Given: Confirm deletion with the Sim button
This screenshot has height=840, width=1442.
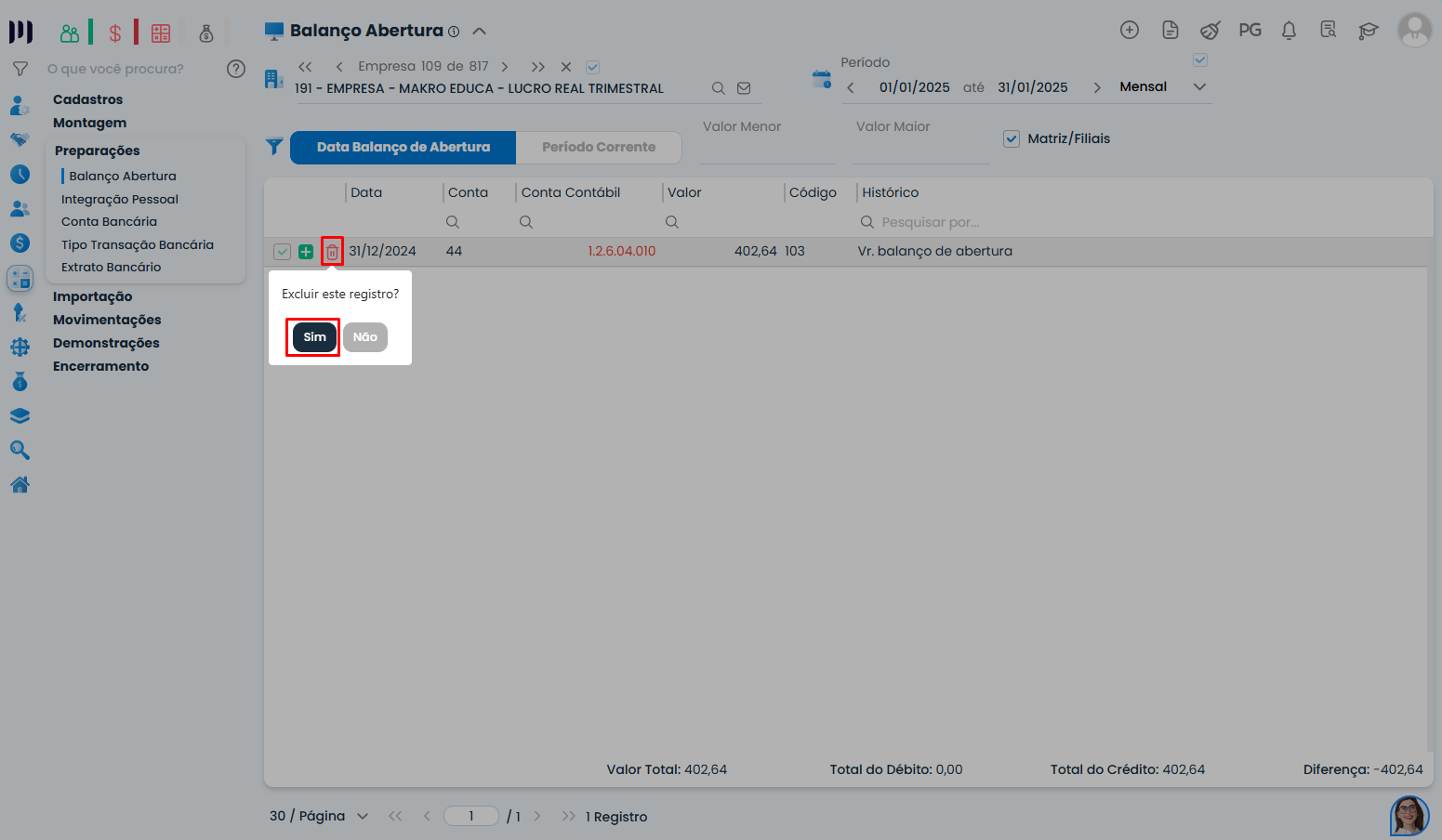Looking at the screenshot, I should 314,337.
